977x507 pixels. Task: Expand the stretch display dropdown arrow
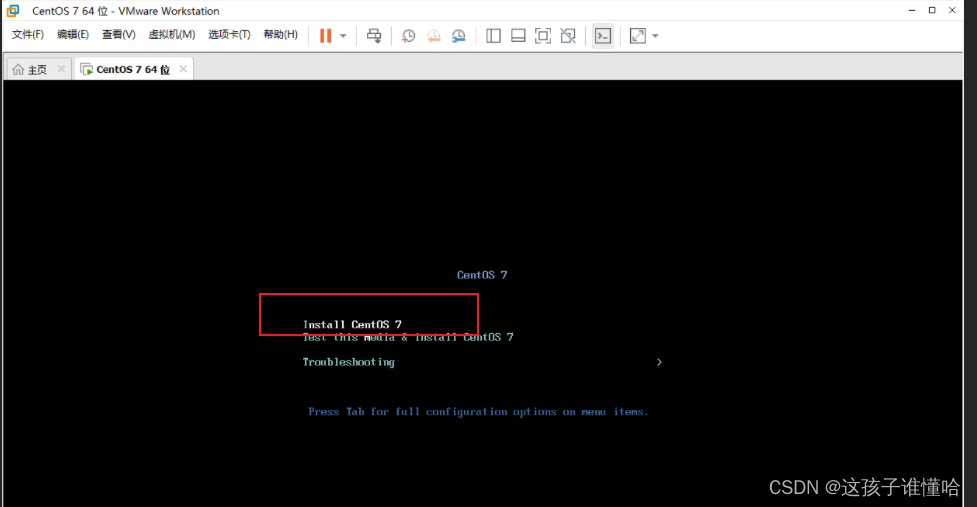[x=655, y=36]
